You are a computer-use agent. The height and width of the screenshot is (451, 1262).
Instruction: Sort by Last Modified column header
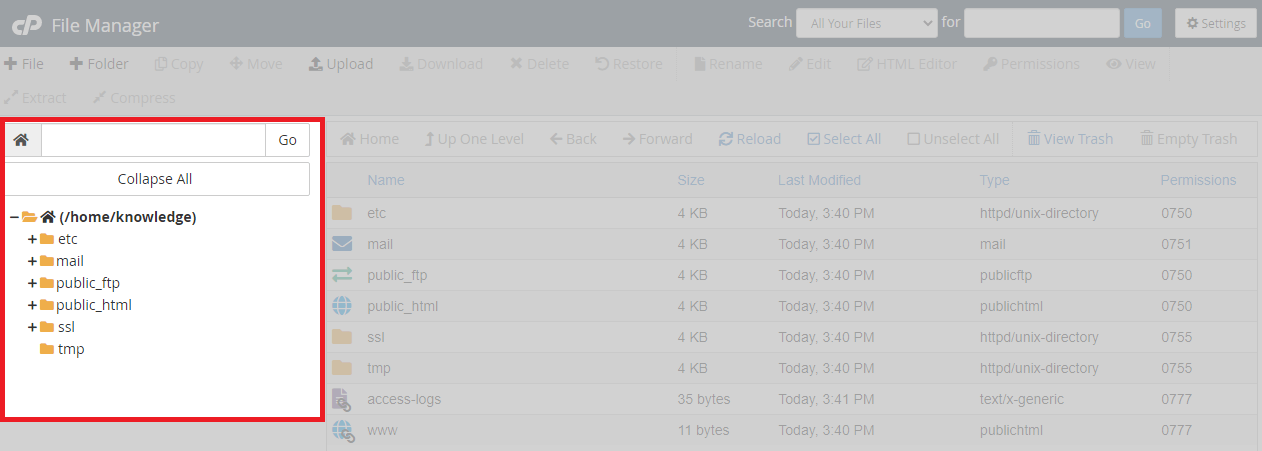819,180
